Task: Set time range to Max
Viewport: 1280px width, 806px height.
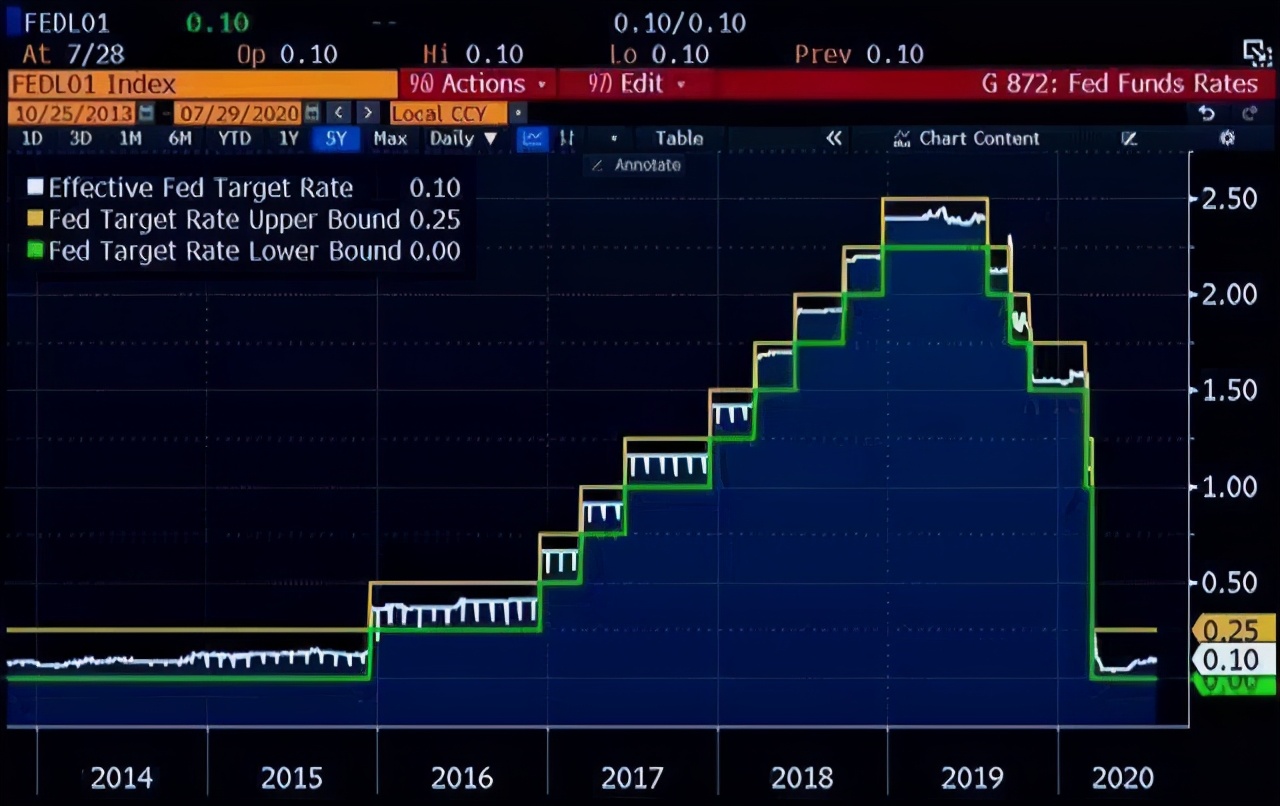Action: [x=390, y=139]
